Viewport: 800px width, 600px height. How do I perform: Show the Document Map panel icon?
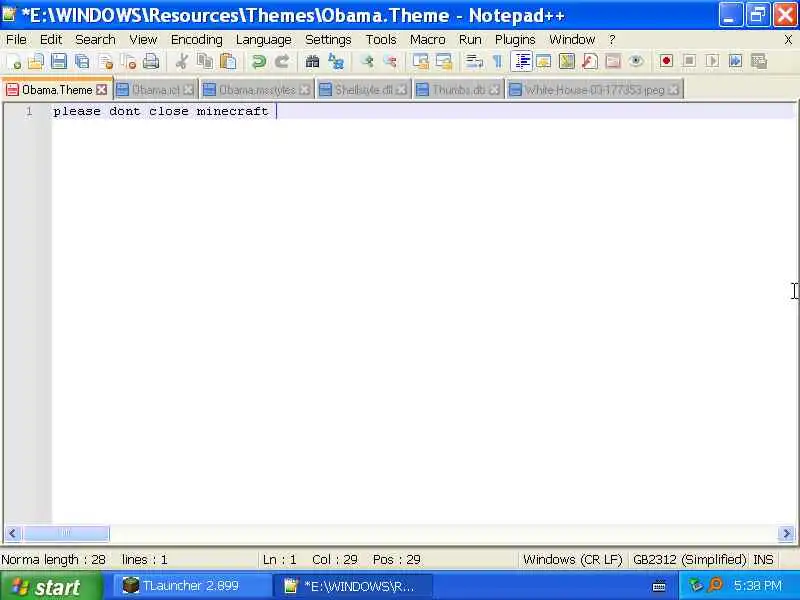point(566,62)
